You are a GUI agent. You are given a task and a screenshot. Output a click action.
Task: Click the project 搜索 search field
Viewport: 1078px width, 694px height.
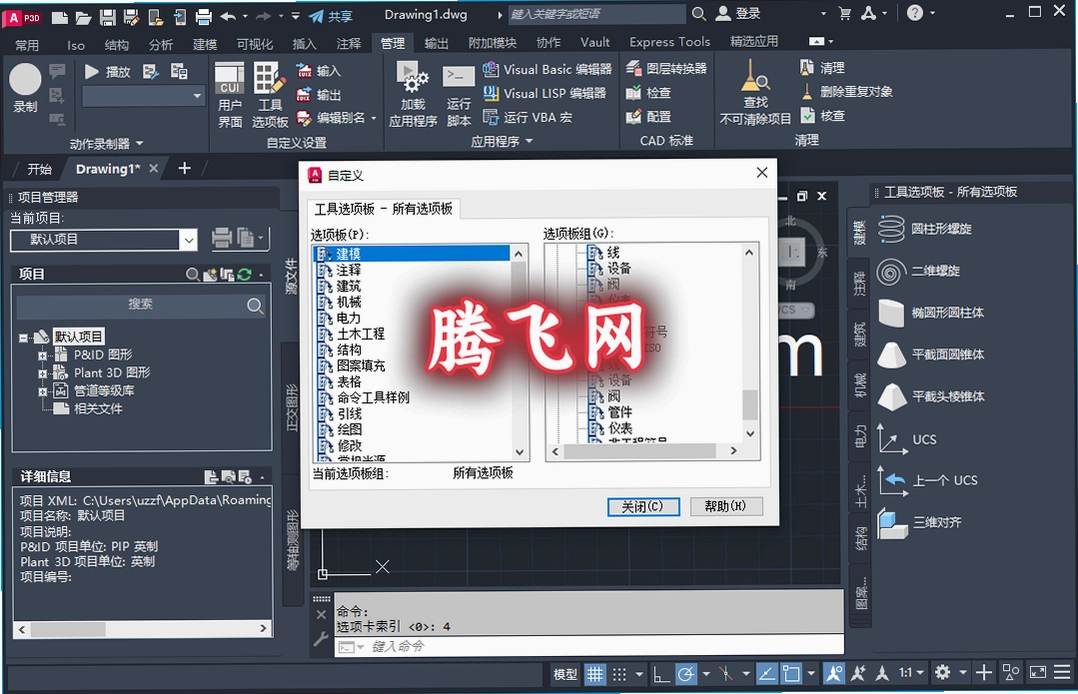140,305
